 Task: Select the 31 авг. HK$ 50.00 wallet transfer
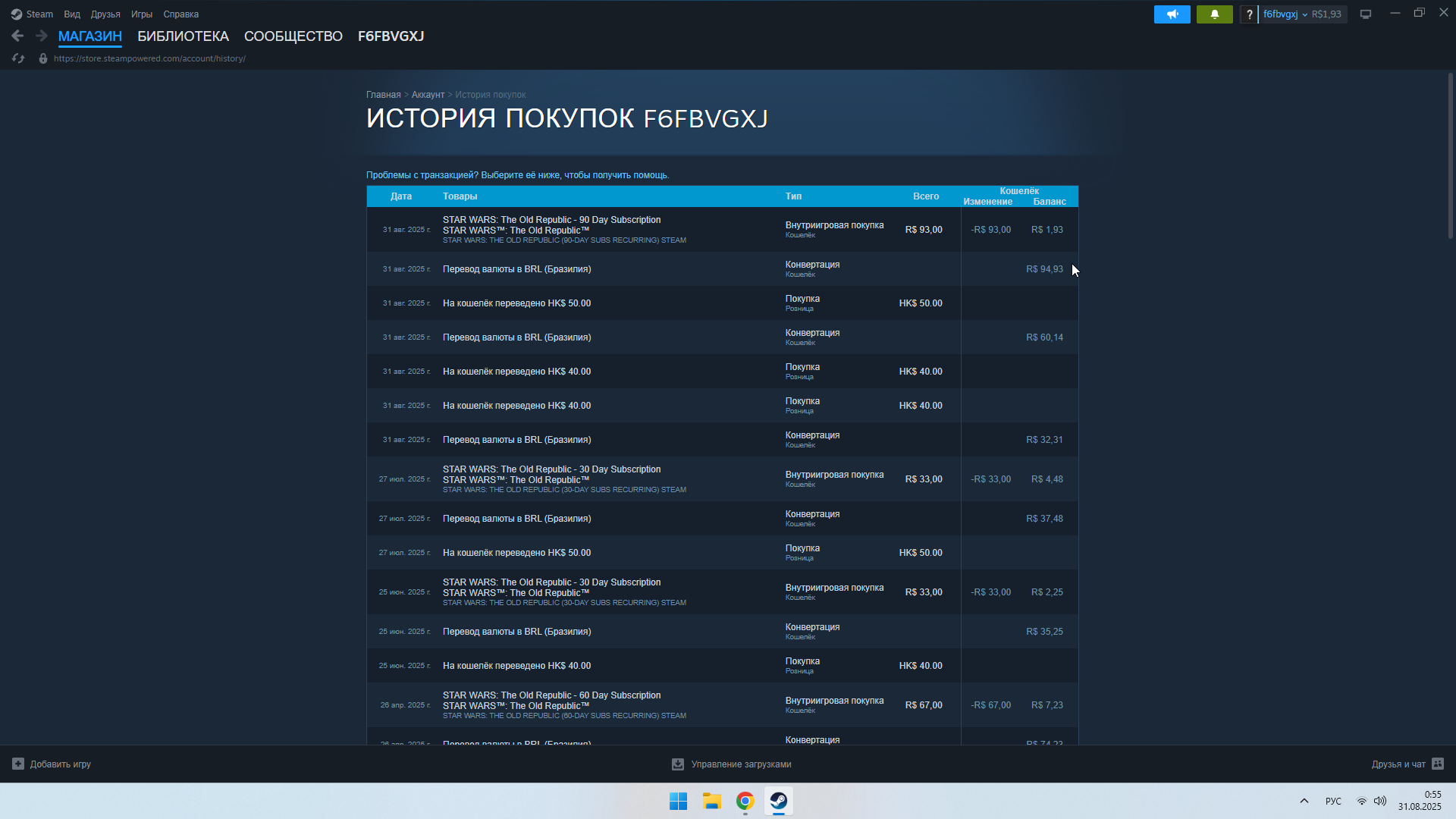(722, 303)
